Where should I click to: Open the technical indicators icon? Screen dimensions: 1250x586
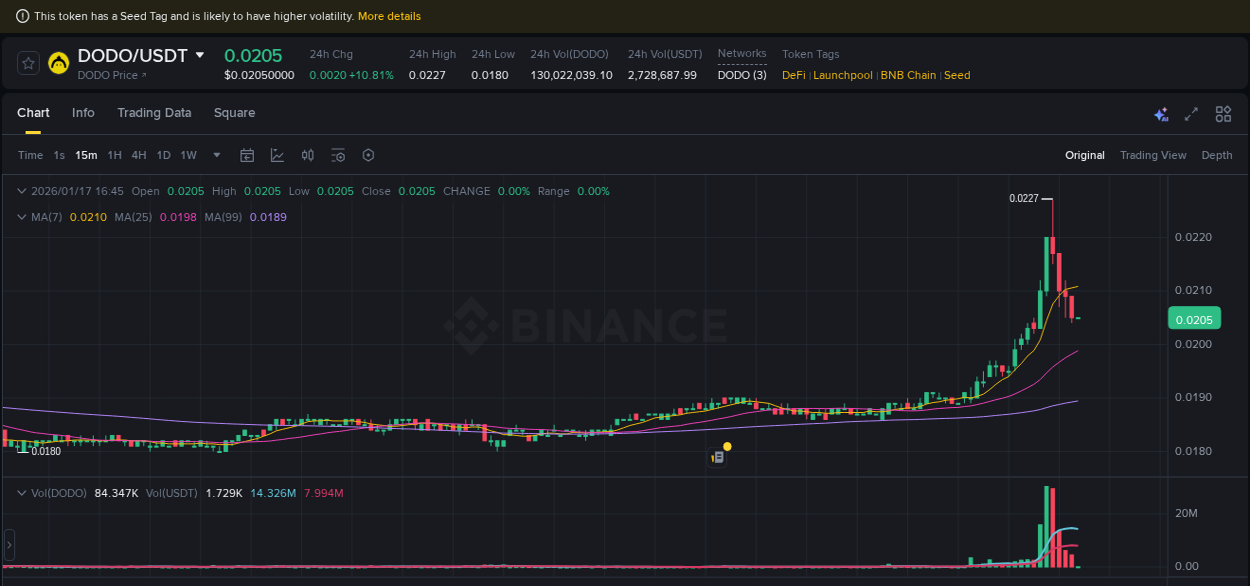[x=337, y=155]
